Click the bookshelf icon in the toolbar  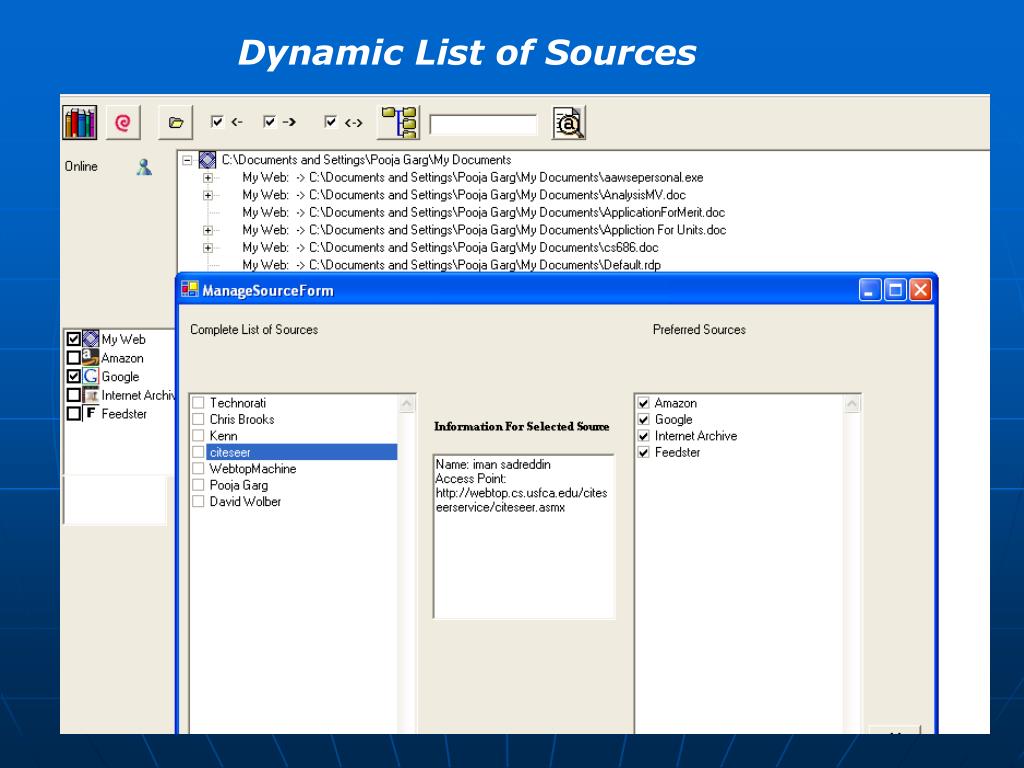click(x=80, y=122)
